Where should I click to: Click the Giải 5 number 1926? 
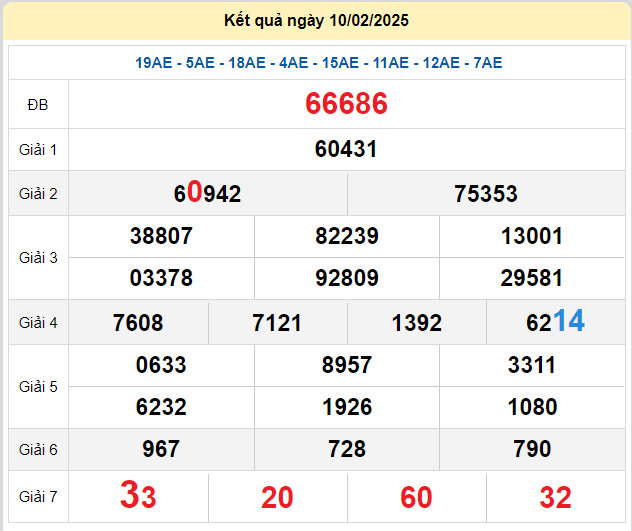coord(347,407)
